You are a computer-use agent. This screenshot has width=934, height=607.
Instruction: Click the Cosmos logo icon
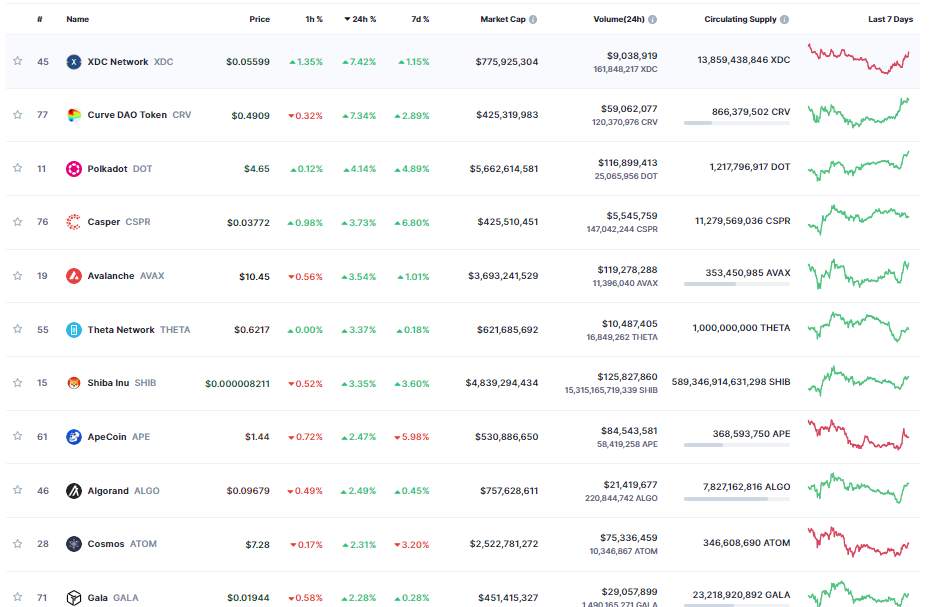coord(74,544)
